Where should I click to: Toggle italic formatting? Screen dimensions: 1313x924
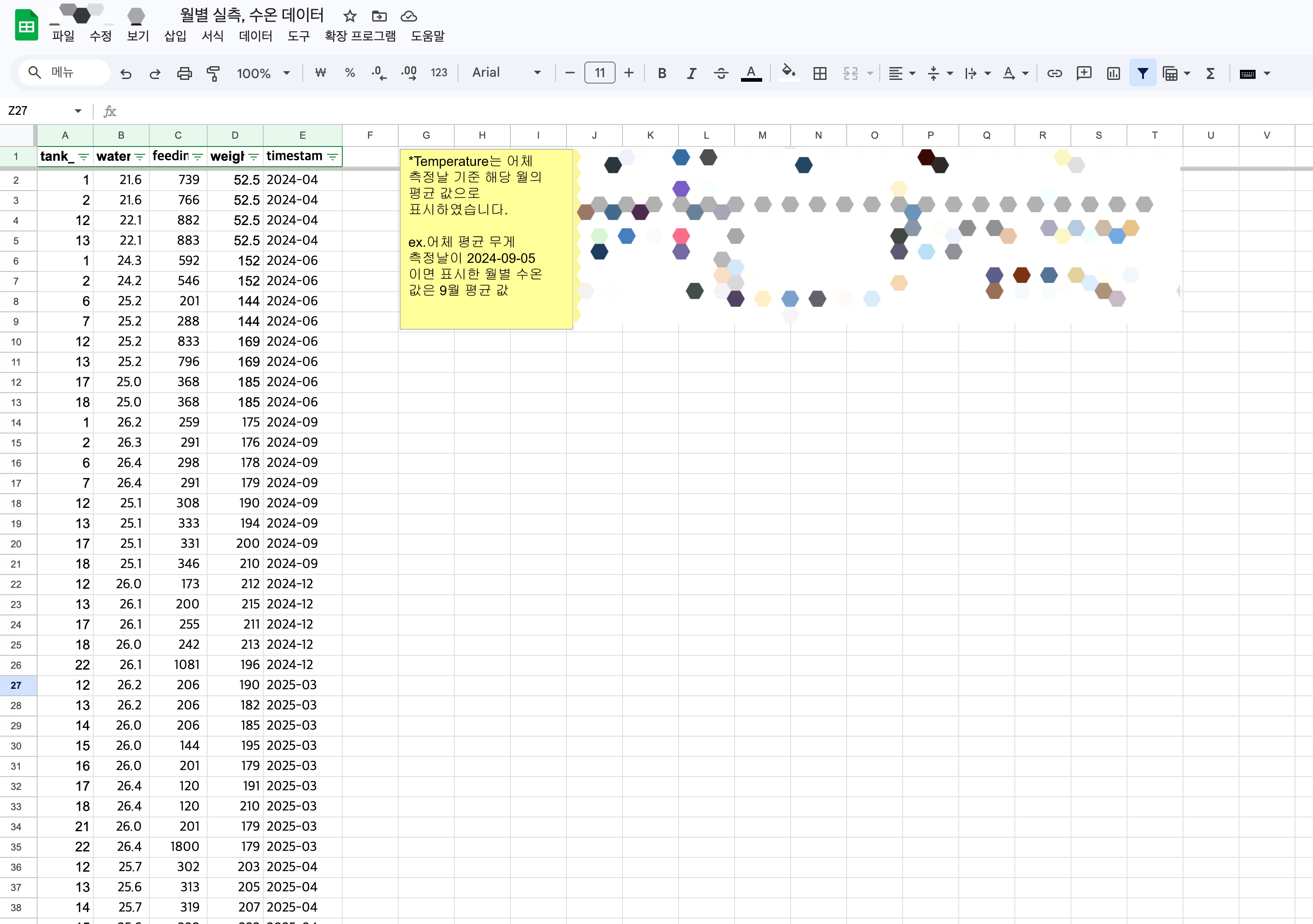pyautogui.click(x=691, y=73)
